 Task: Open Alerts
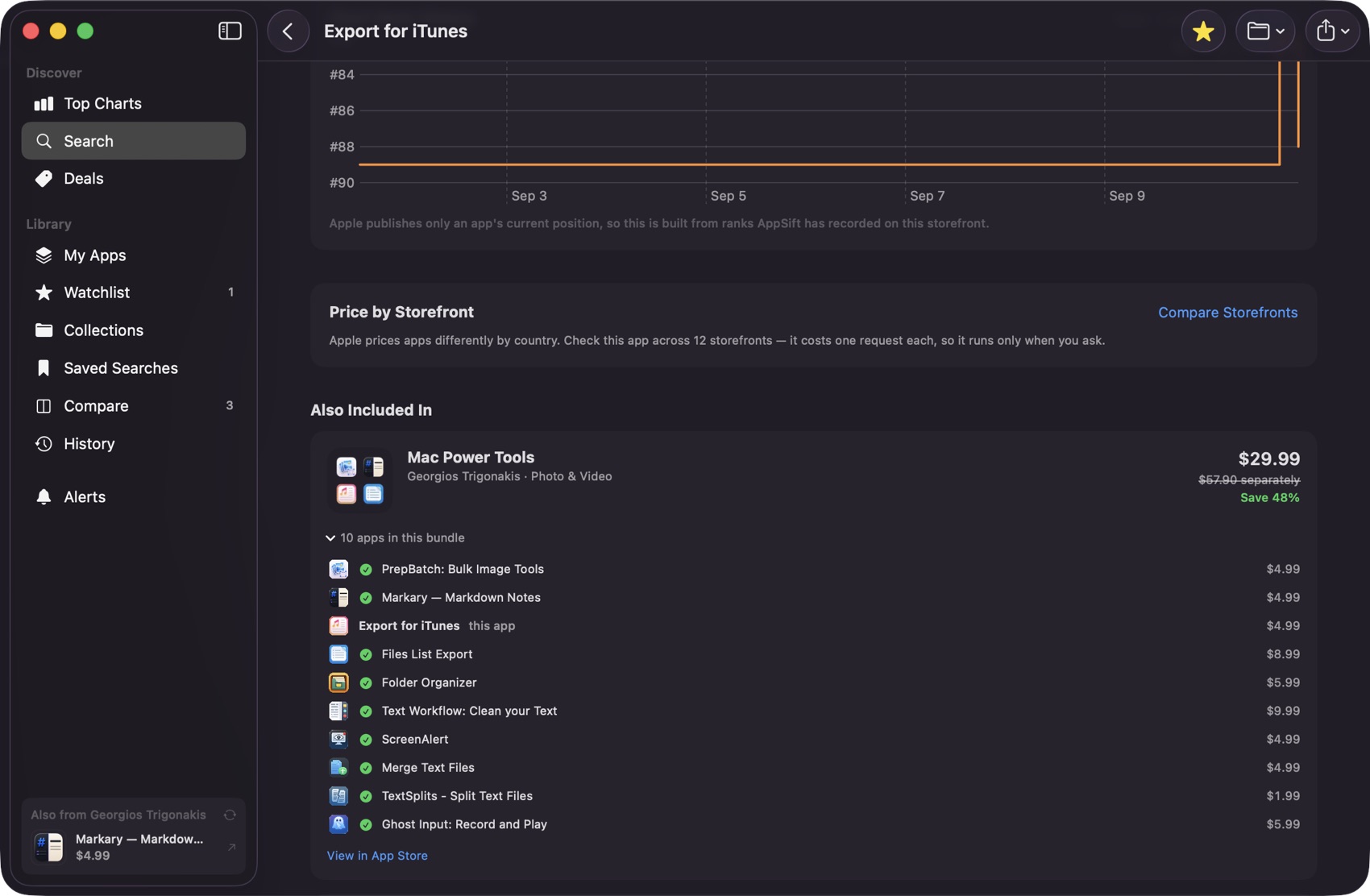134,497
